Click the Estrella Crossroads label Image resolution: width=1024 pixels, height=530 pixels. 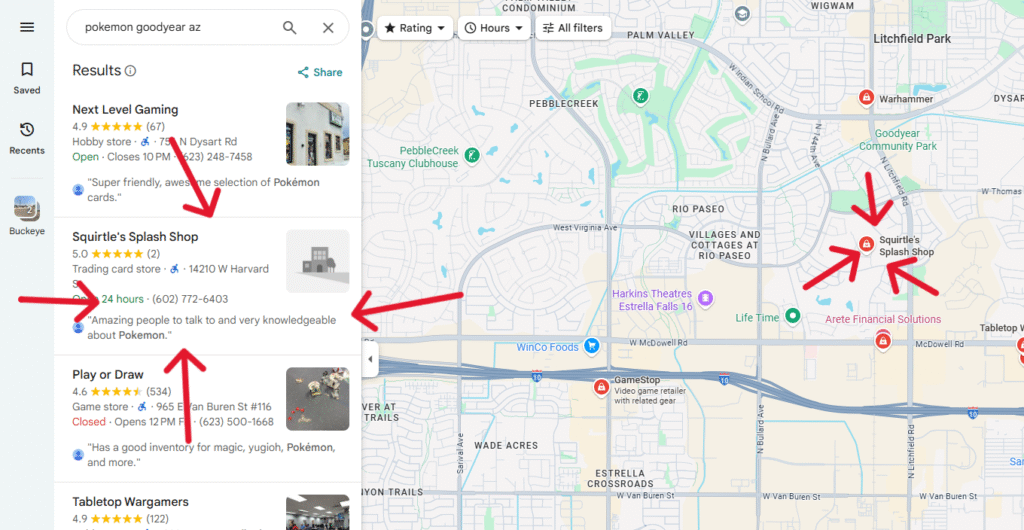620,478
